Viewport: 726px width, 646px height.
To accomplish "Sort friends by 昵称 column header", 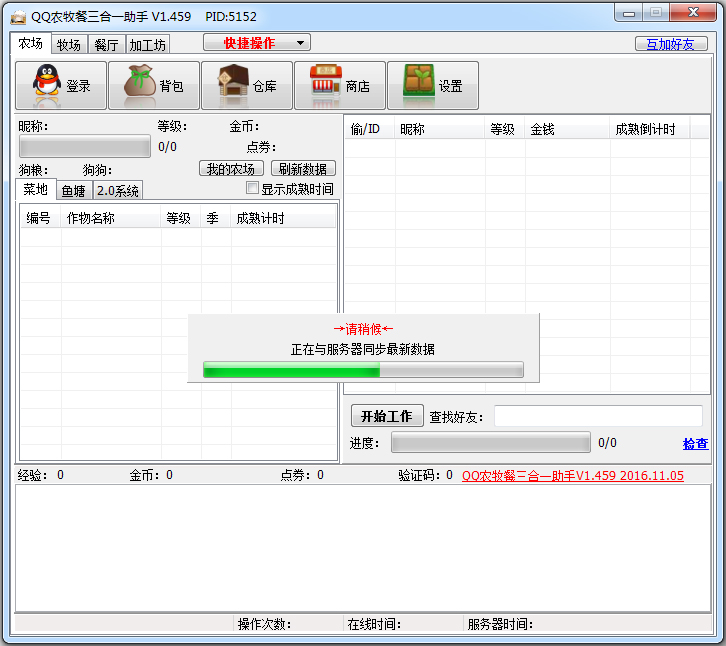I will [x=440, y=129].
